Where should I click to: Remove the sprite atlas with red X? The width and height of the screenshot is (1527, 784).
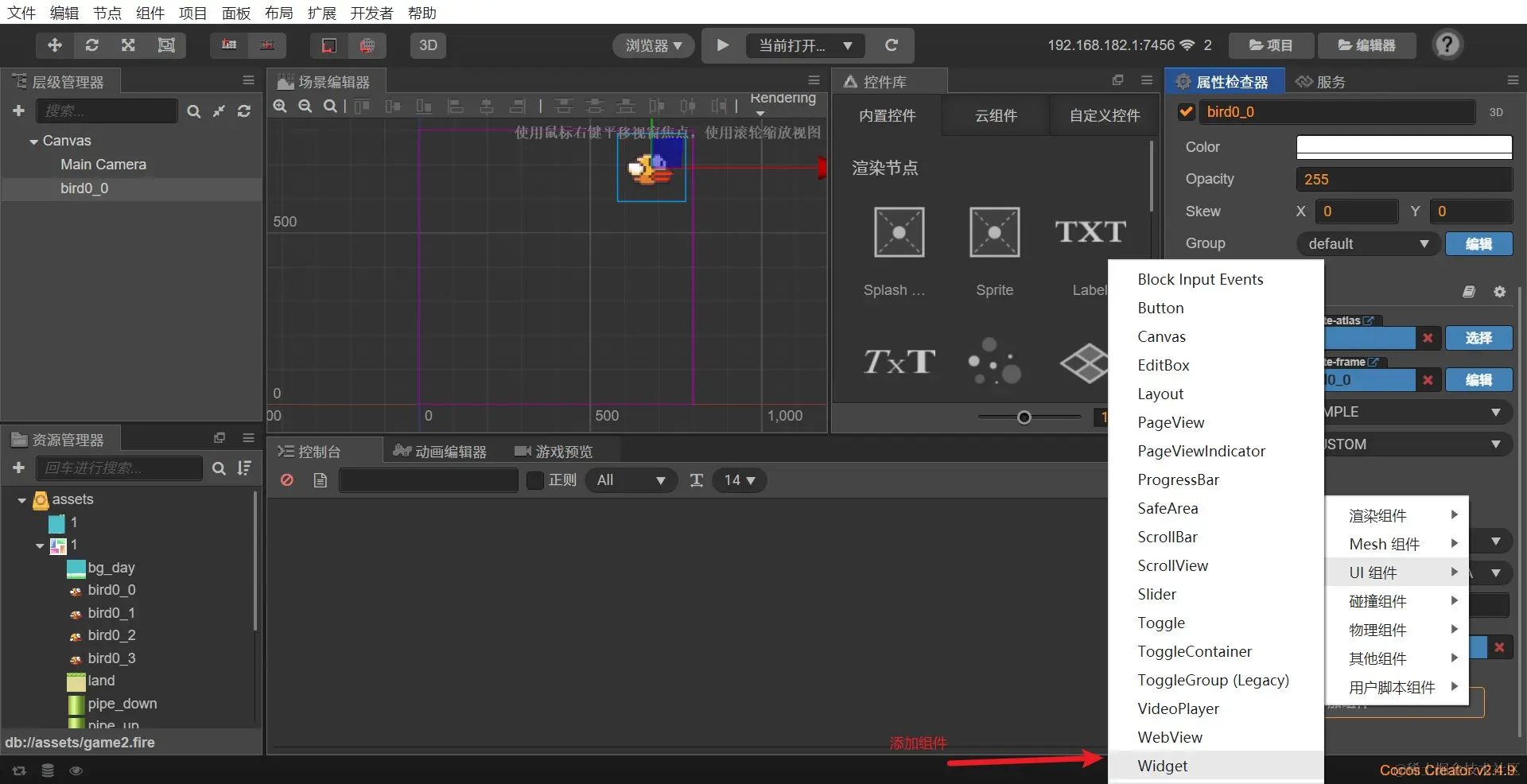(1428, 338)
